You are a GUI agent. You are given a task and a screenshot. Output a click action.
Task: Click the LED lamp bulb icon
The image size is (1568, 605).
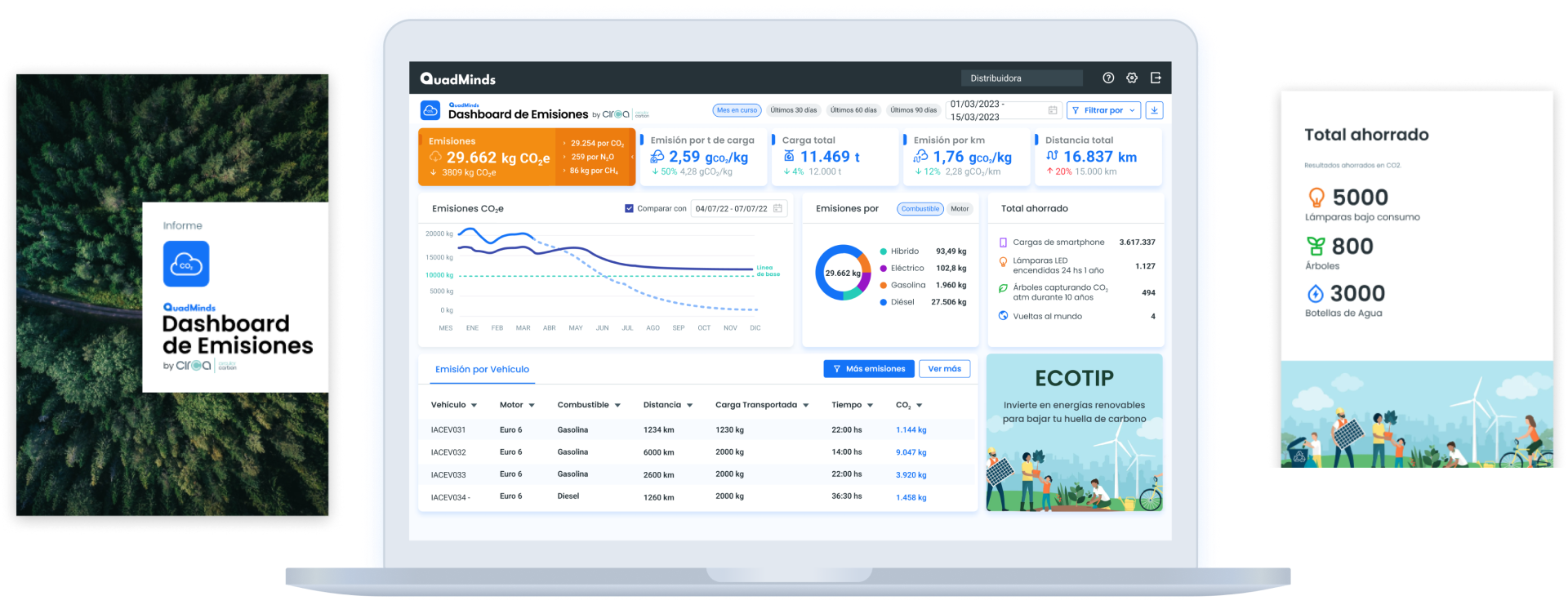click(1003, 262)
